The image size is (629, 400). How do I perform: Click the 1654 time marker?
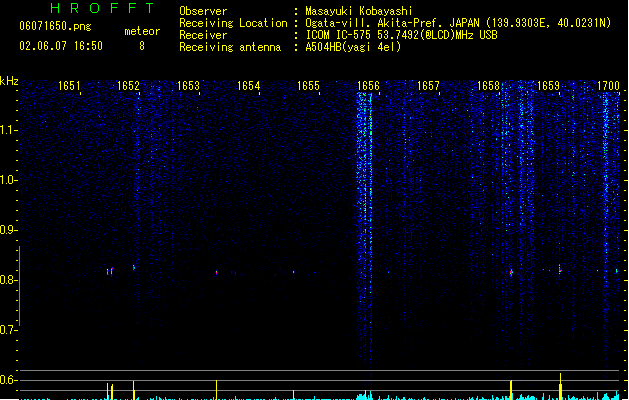point(248,86)
